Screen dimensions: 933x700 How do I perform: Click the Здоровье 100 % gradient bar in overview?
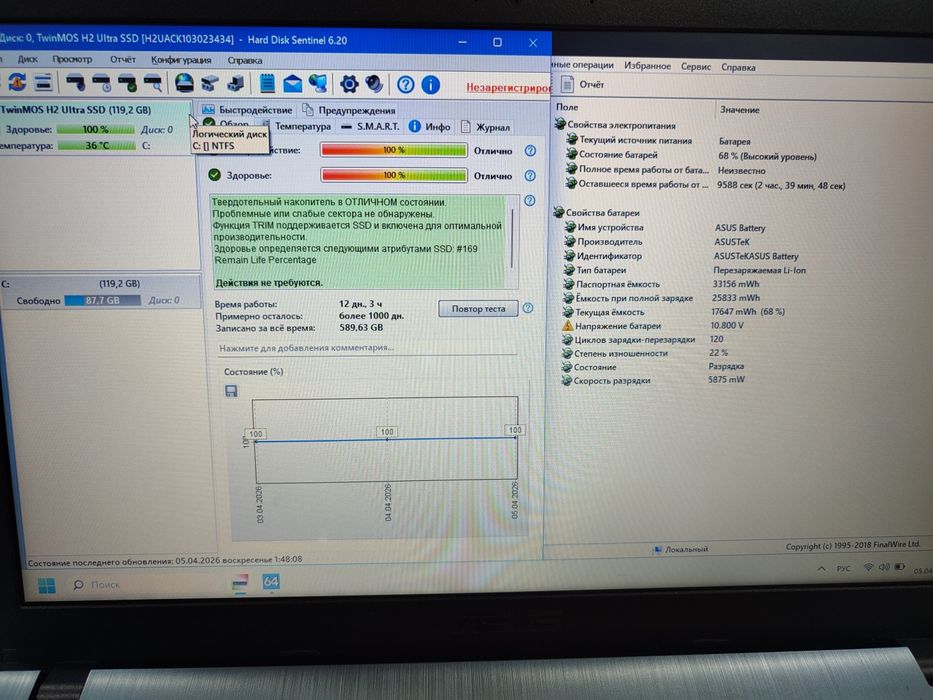click(393, 175)
